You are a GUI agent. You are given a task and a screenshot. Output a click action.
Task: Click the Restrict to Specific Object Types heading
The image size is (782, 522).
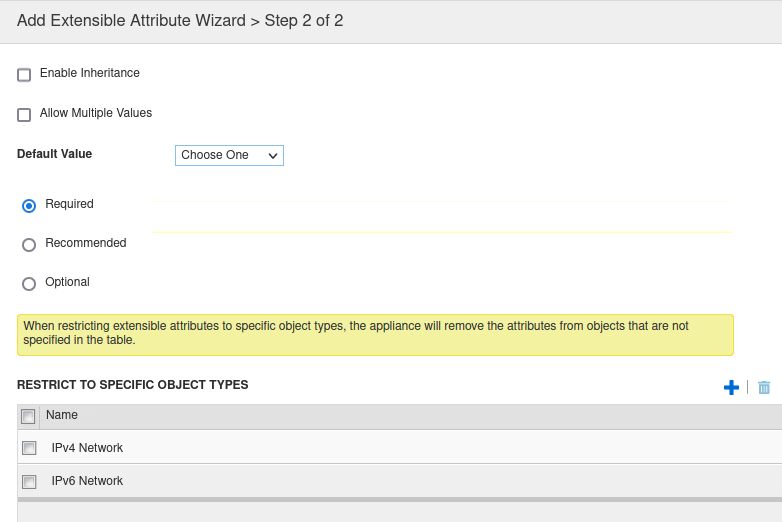pyautogui.click(x=133, y=385)
